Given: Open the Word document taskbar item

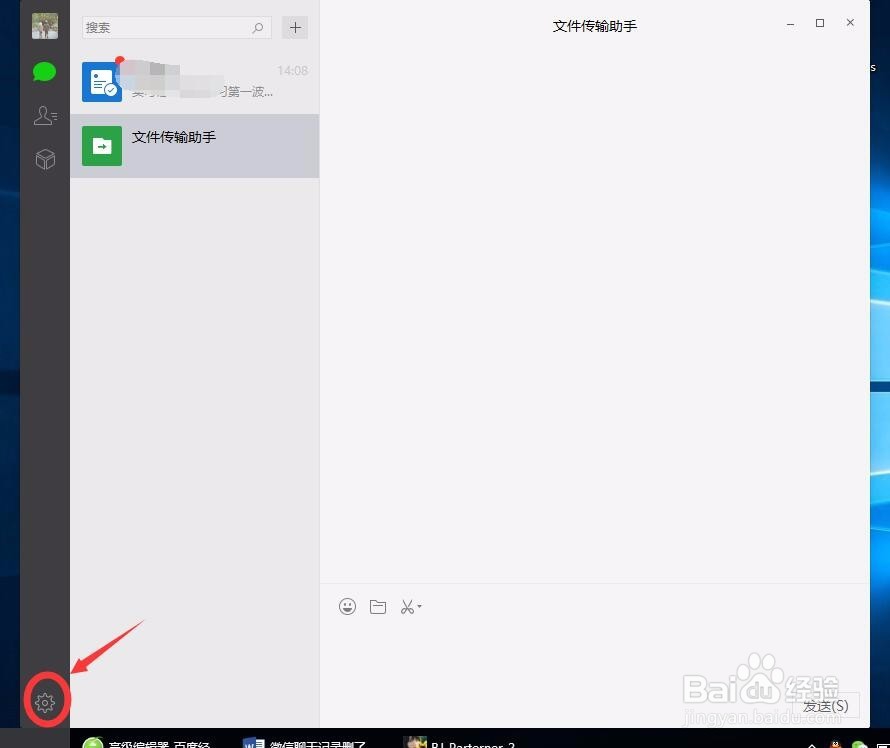Looking at the screenshot, I should [x=305, y=742].
